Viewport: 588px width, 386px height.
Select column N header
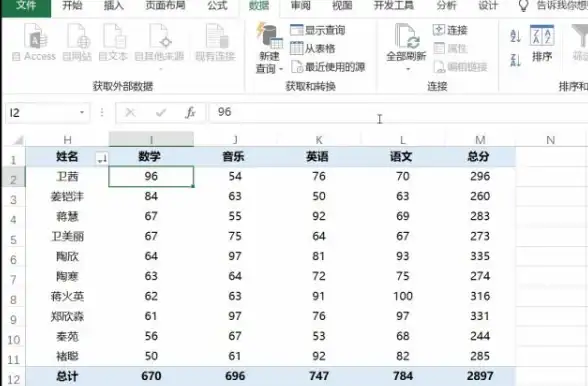tap(550, 140)
